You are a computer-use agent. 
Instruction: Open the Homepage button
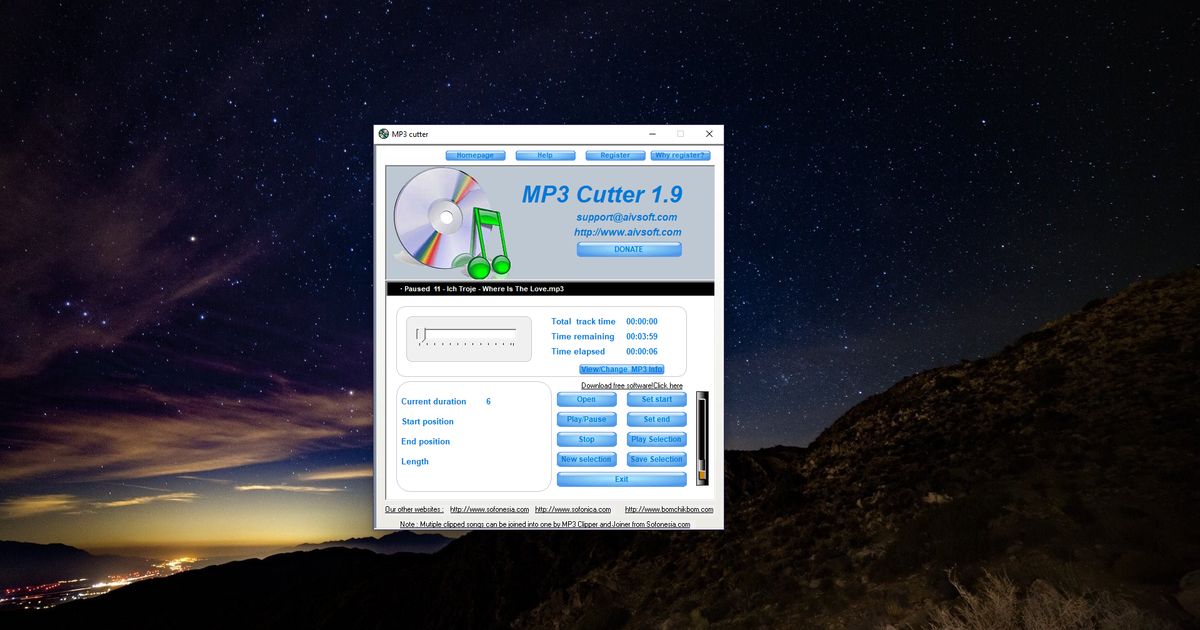[x=475, y=156]
